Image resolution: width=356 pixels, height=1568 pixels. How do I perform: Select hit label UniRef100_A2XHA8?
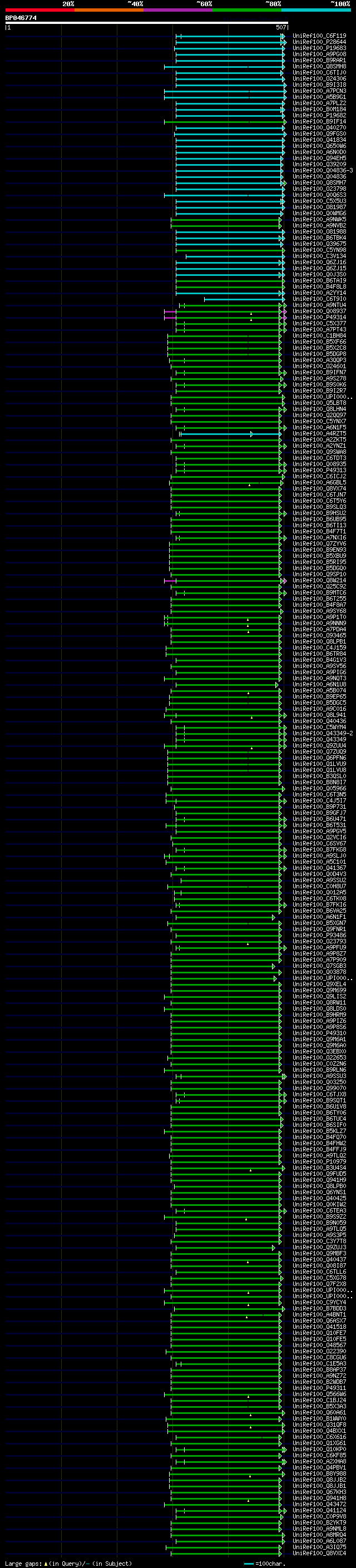[319, 1461]
